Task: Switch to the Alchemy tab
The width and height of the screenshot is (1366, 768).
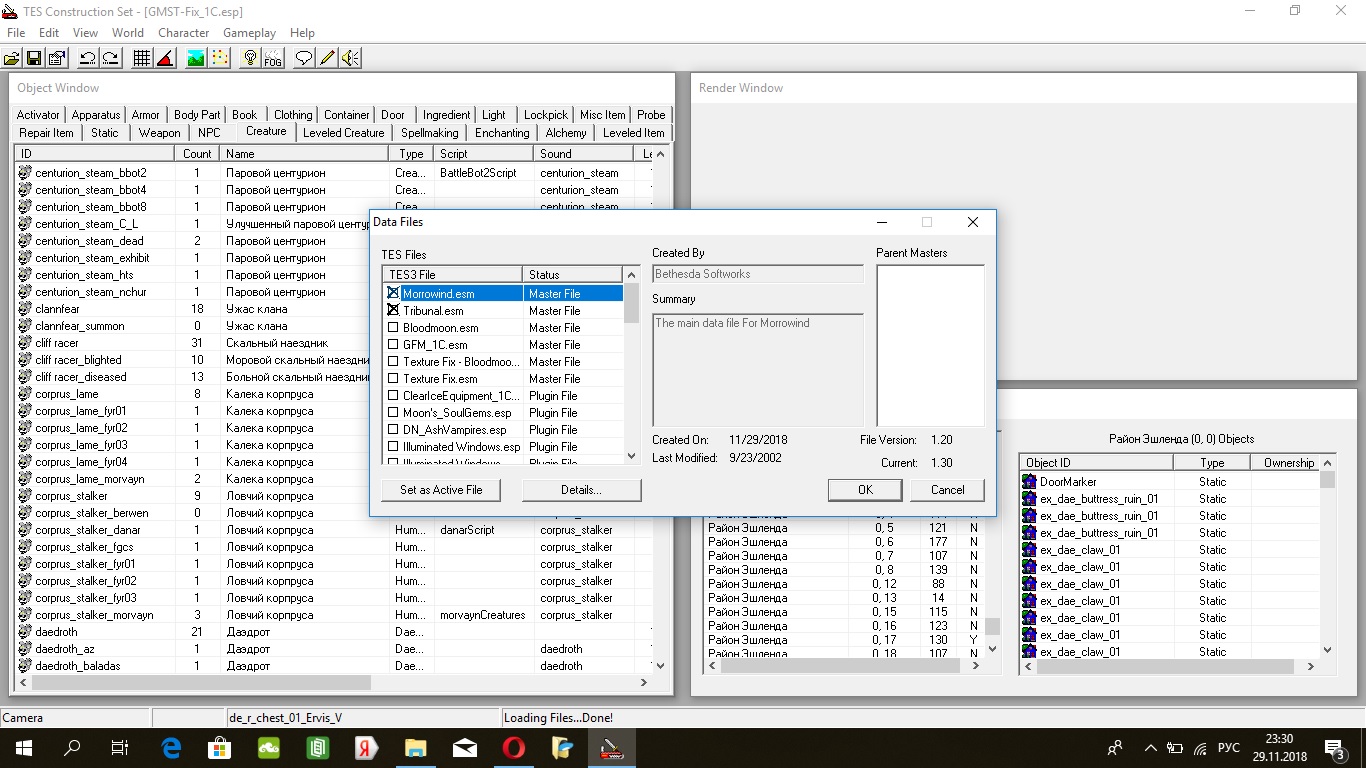Action: (566, 132)
